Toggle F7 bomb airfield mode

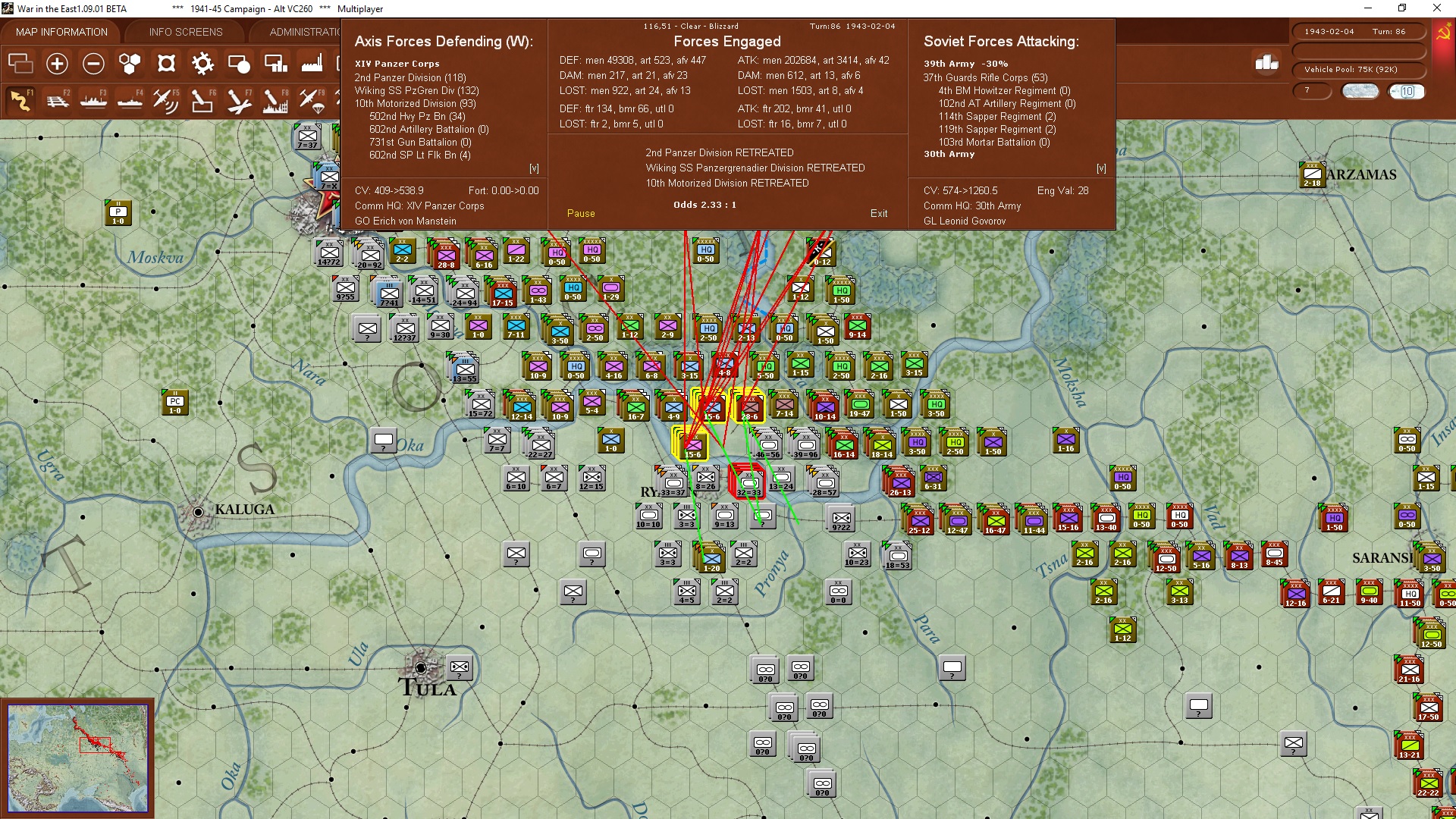[x=238, y=100]
